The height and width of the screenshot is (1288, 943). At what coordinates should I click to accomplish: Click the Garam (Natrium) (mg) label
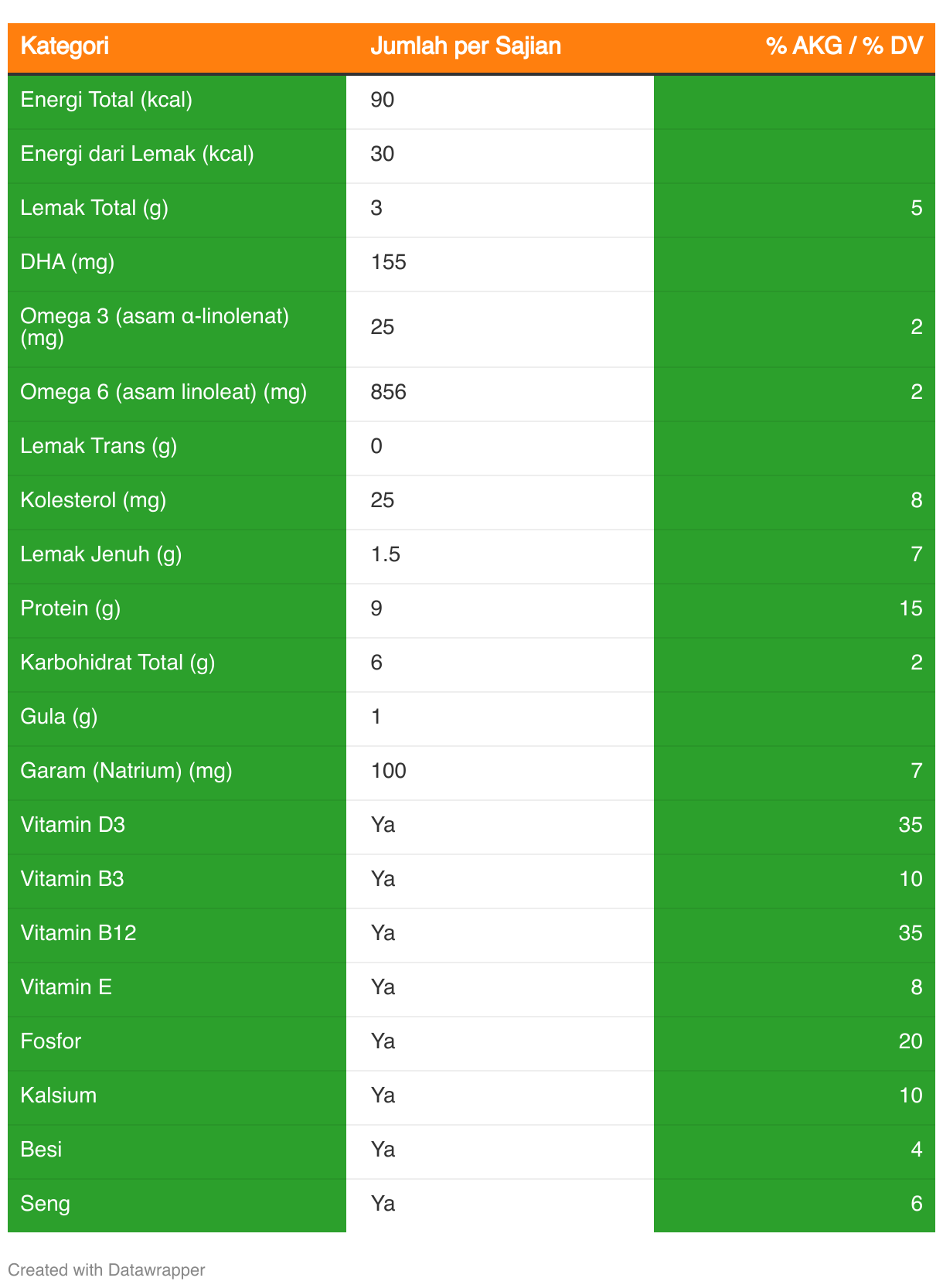tap(127, 771)
